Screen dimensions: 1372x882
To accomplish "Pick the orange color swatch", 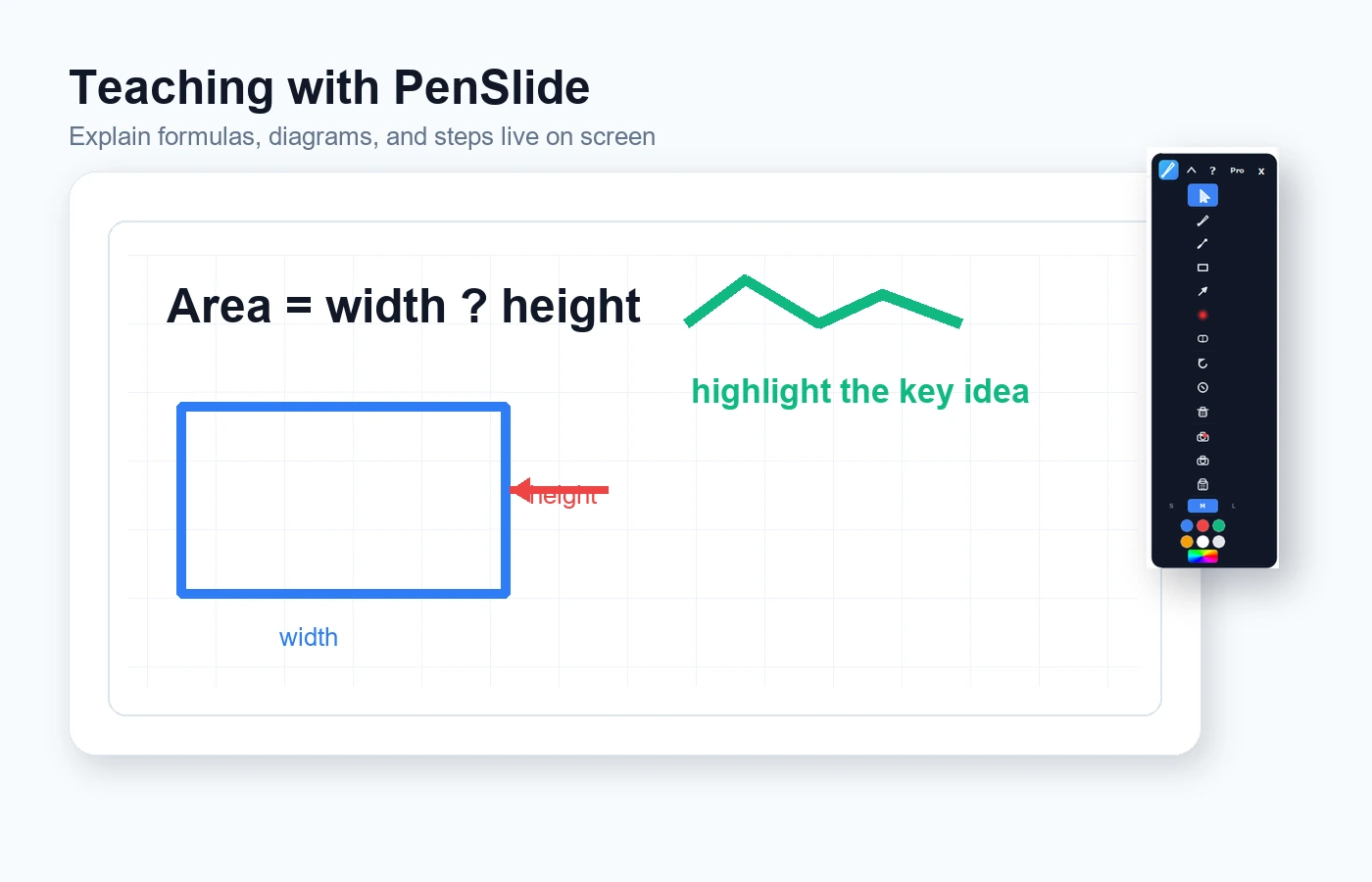I will coord(1187,542).
